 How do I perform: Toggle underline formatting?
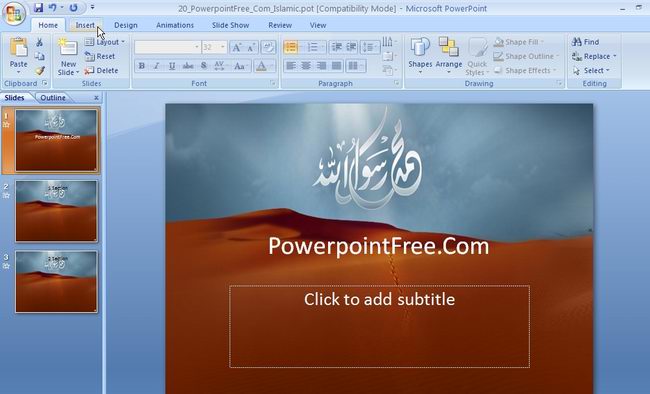172,66
